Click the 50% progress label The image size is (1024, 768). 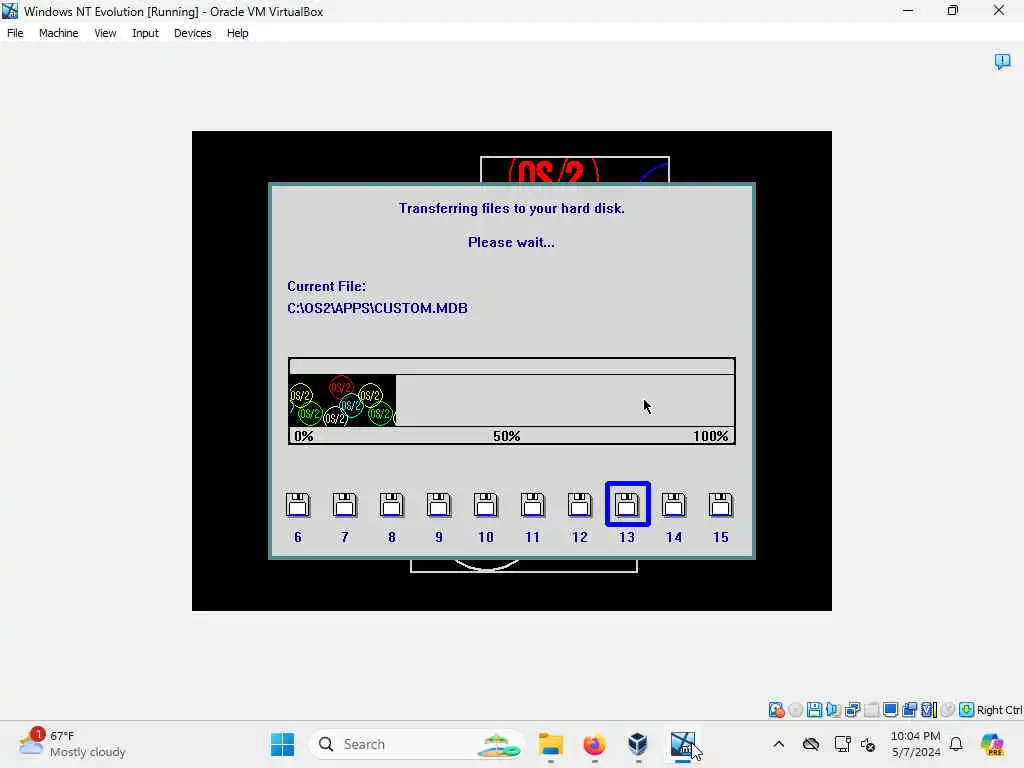click(x=507, y=436)
